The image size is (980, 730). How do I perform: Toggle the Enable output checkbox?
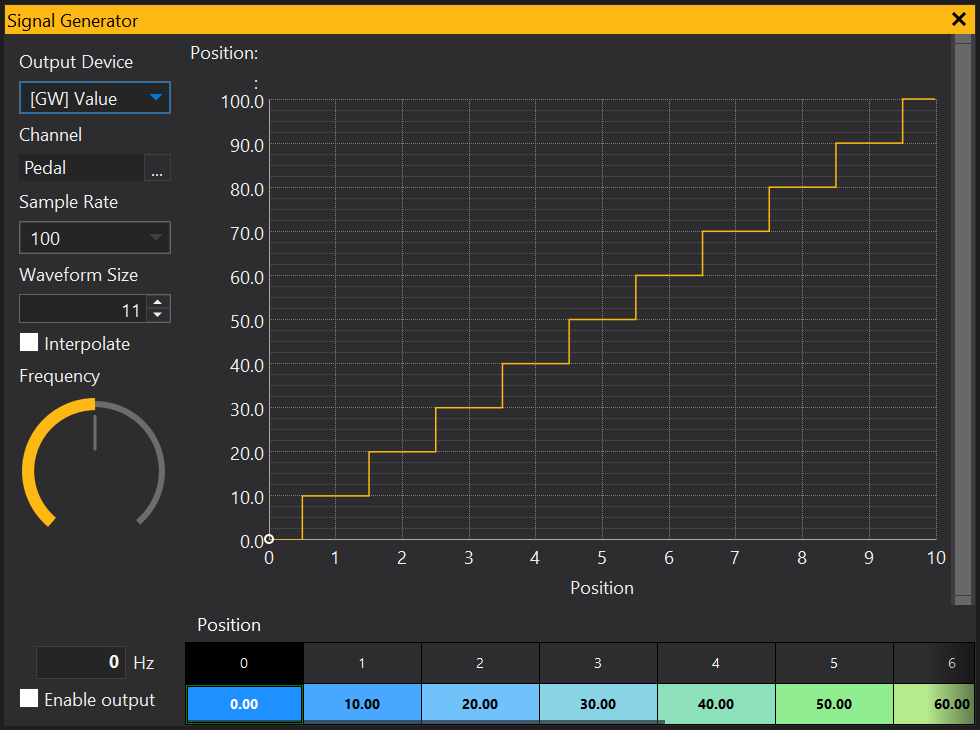coord(30,699)
